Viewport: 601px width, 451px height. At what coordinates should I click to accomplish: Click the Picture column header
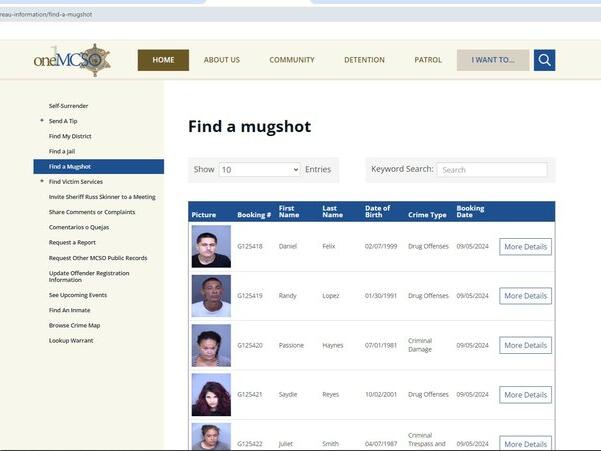point(204,215)
